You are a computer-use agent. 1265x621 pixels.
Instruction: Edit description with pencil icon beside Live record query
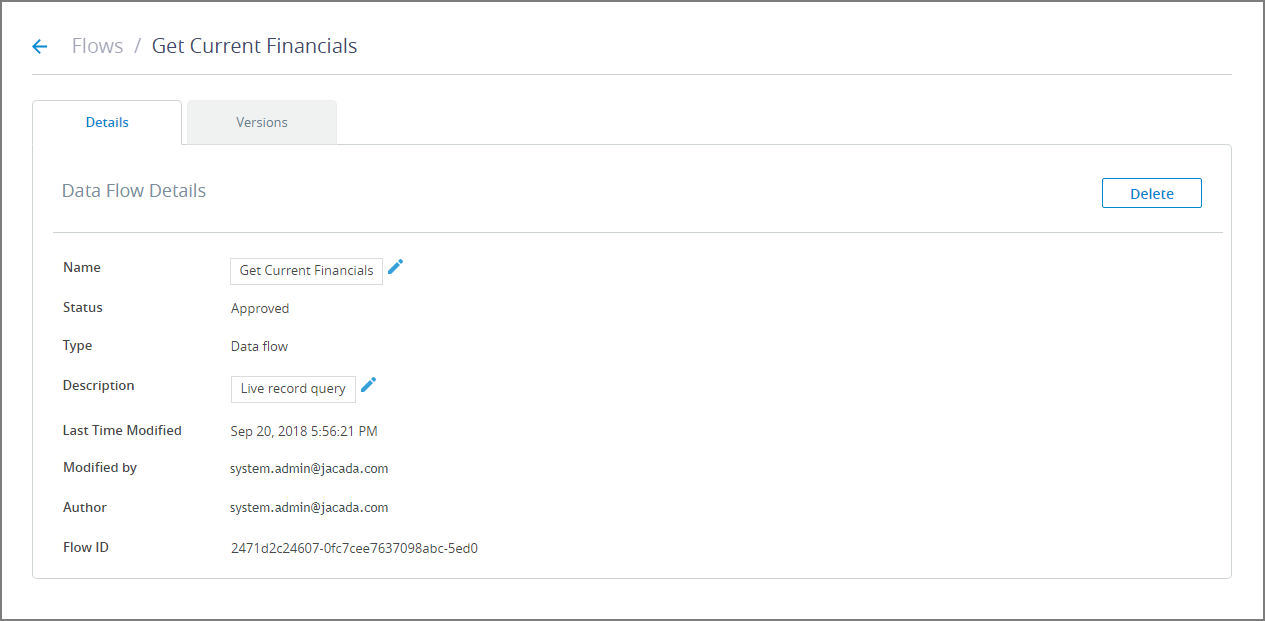coord(369,385)
